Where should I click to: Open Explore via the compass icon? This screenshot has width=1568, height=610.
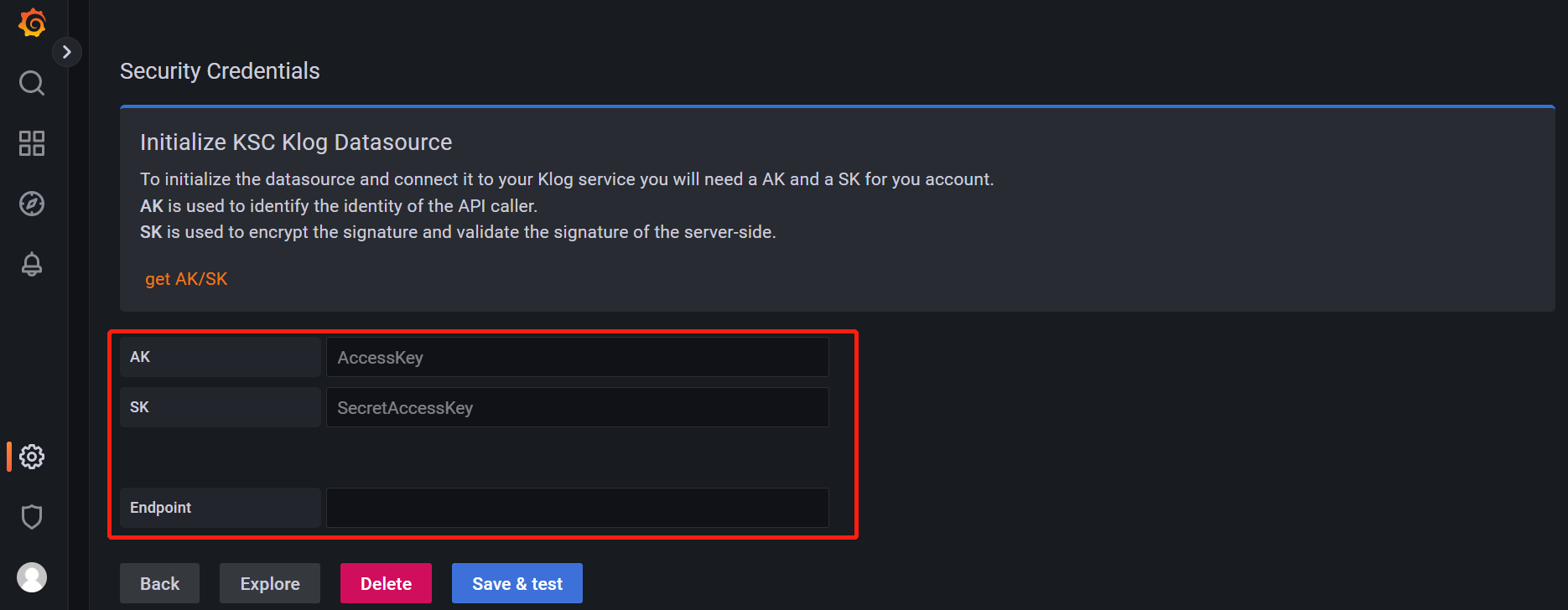(x=32, y=204)
